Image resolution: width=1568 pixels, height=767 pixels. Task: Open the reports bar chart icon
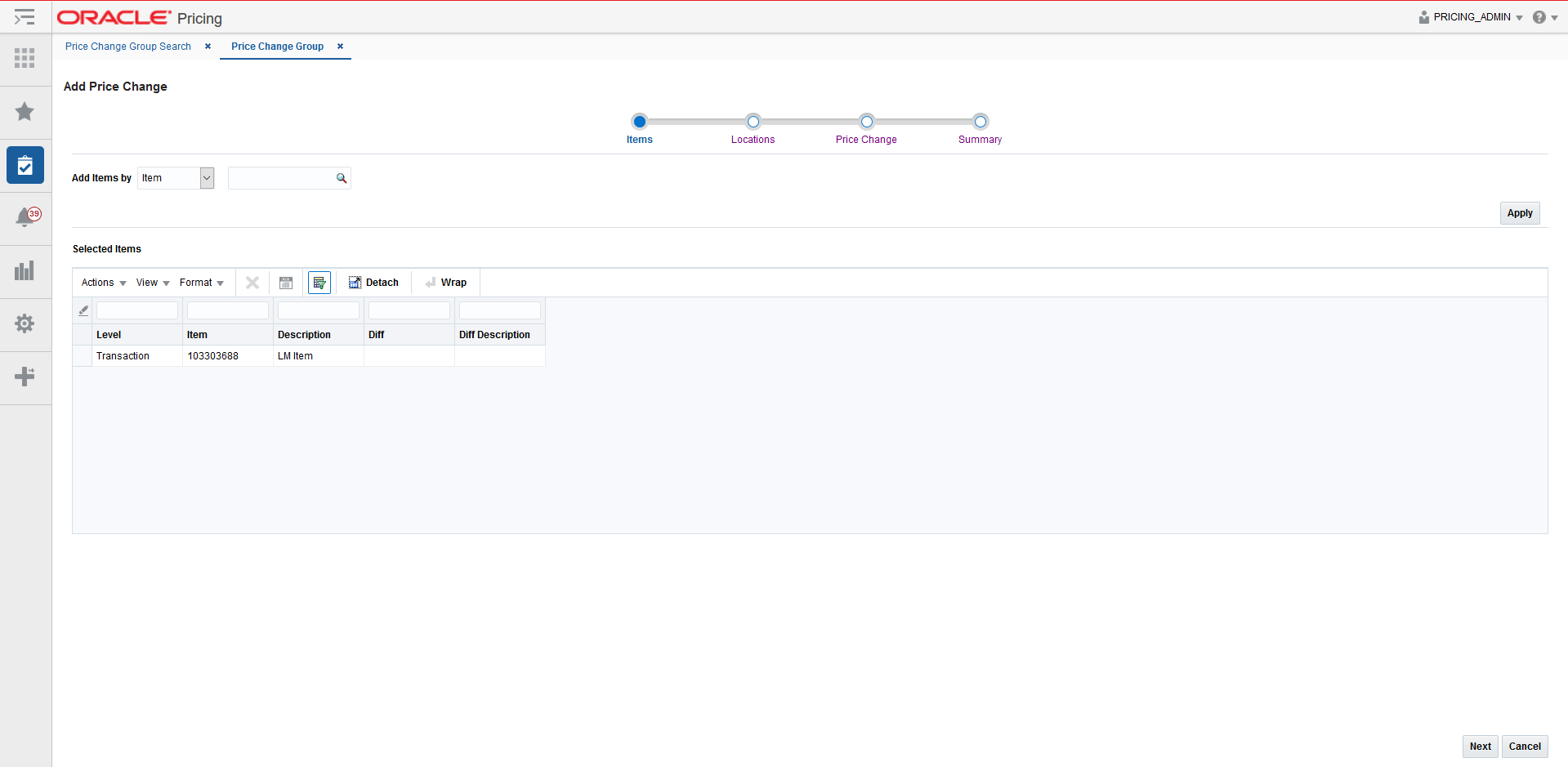click(x=25, y=271)
